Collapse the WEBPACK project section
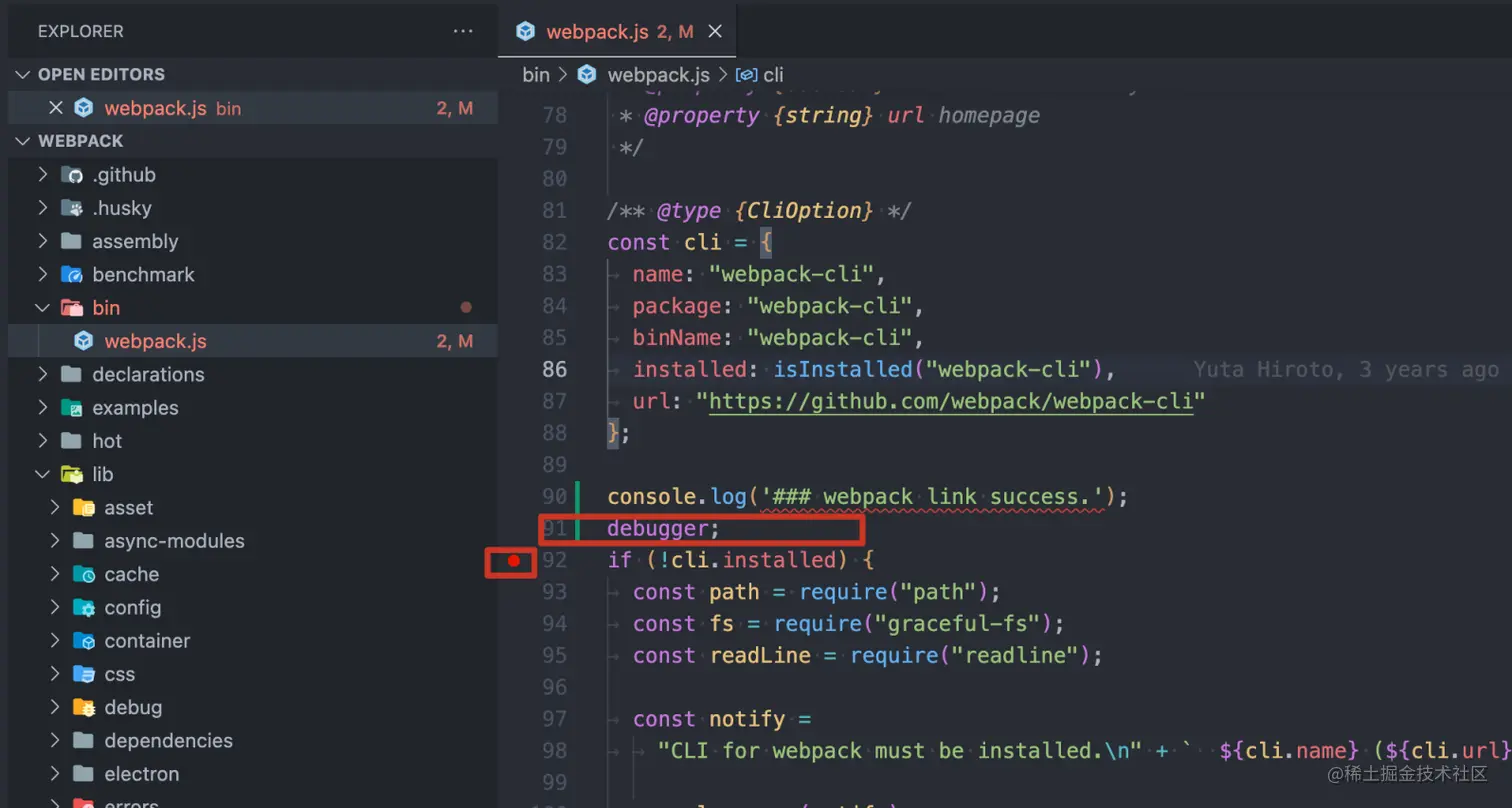 (x=22, y=141)
